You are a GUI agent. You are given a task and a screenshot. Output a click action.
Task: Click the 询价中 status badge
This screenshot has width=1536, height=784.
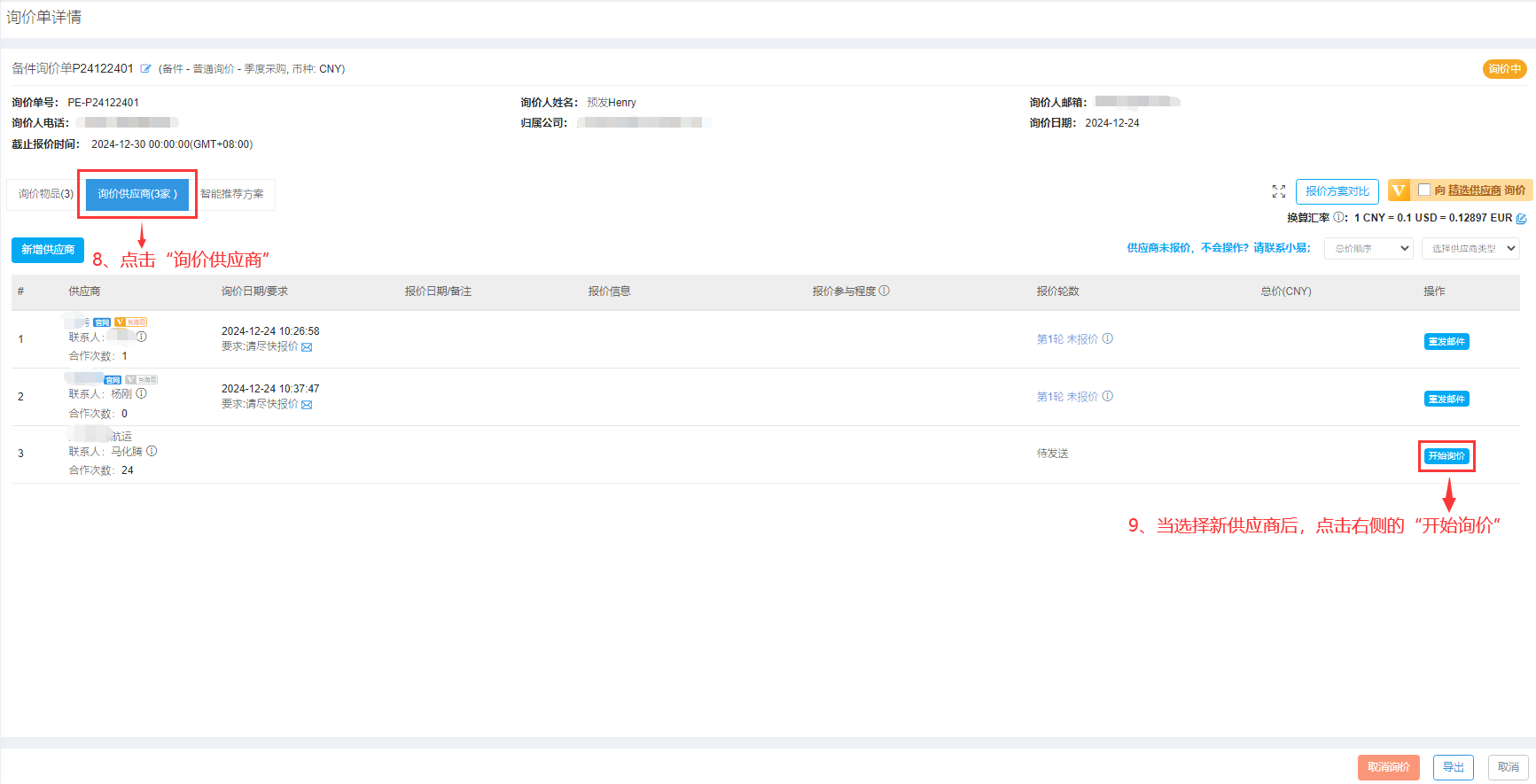[x=1505, y=69]
